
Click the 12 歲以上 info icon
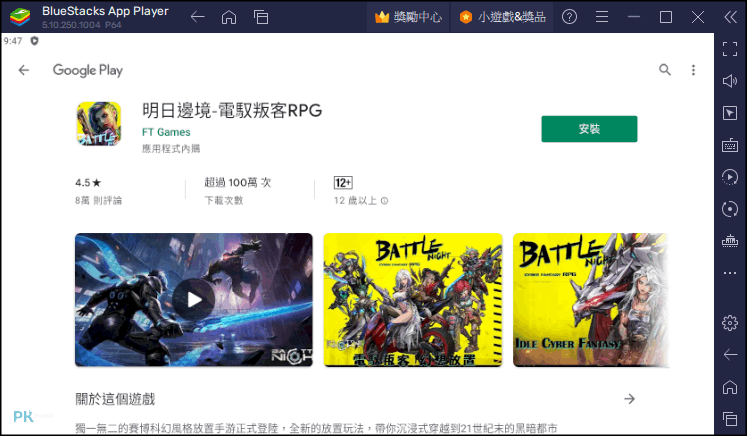tap(384, 201)
